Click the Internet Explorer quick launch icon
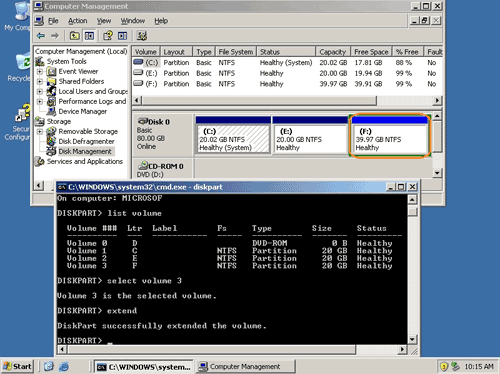The width and height of the screenshot is (500, 374). click(64, 367)
